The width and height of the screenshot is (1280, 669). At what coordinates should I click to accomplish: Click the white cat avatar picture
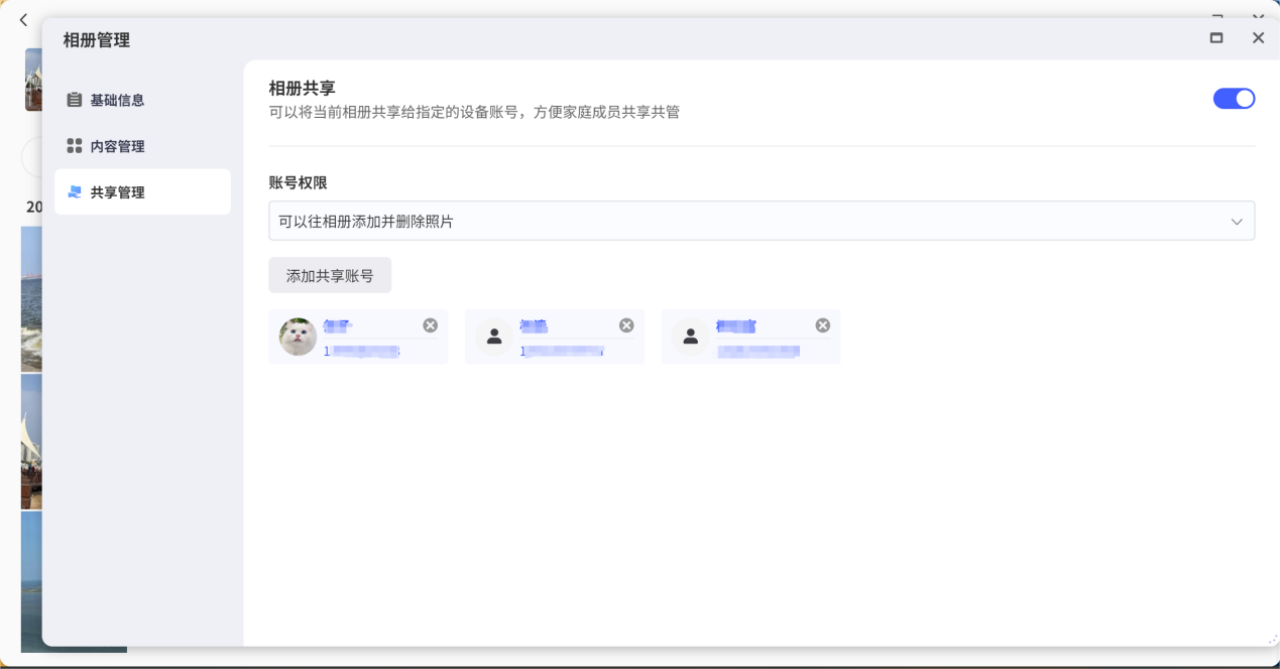pos(298,337)
